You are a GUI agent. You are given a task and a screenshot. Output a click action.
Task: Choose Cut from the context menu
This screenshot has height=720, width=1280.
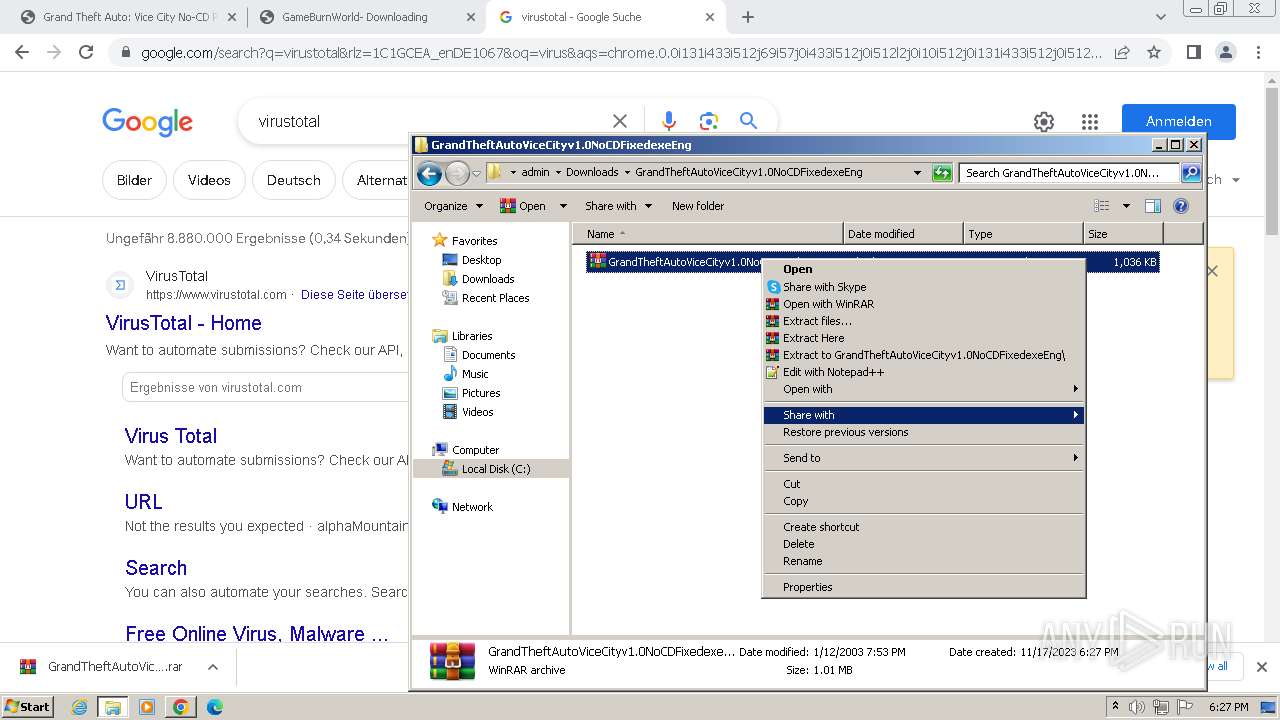pyautogui.click(x=923, y=484)
